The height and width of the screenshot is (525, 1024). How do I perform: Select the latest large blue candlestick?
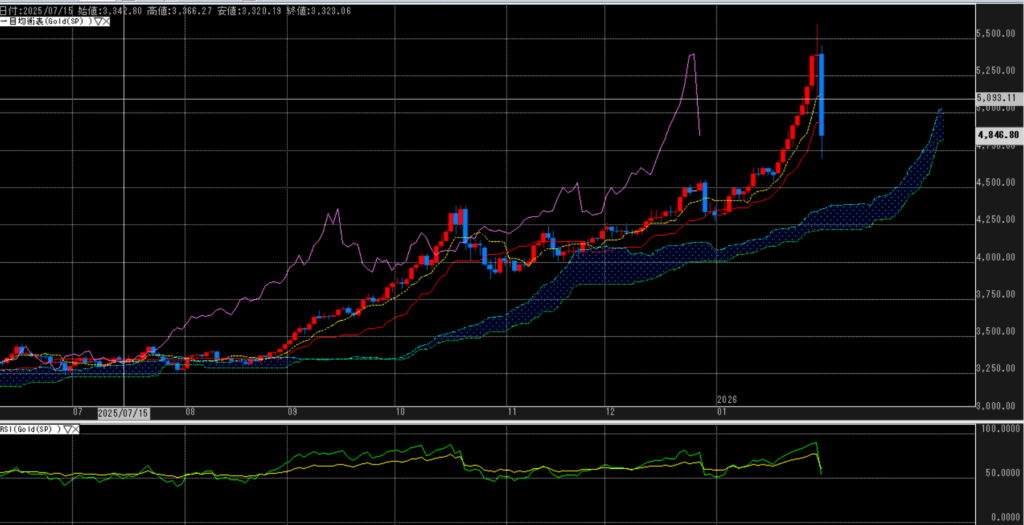click(x=821, y=95)
